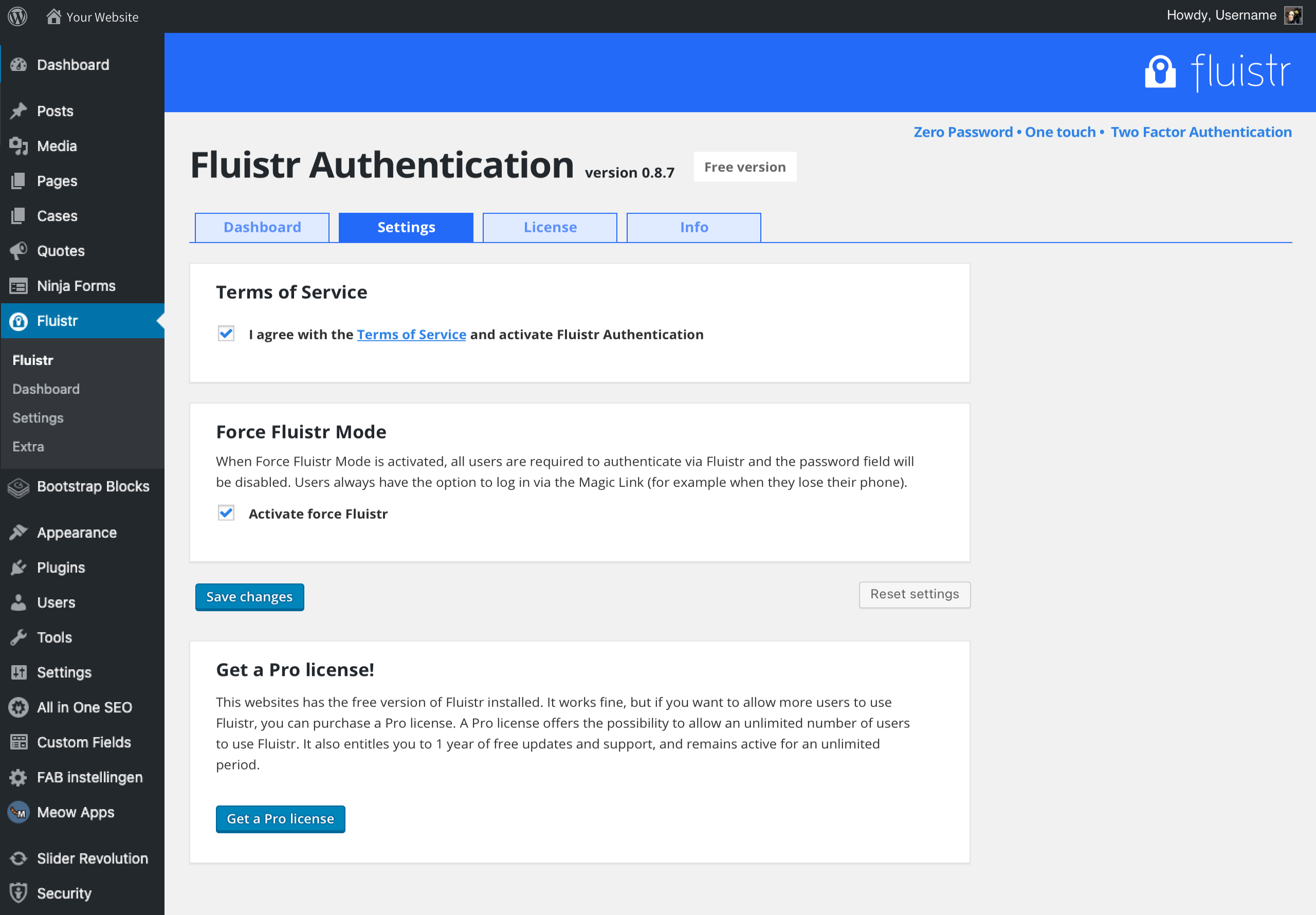This screenshot has width=1316, height=915.
Task: Click the Free version badge
Action: pyautogui.click(x=745, y=167)
